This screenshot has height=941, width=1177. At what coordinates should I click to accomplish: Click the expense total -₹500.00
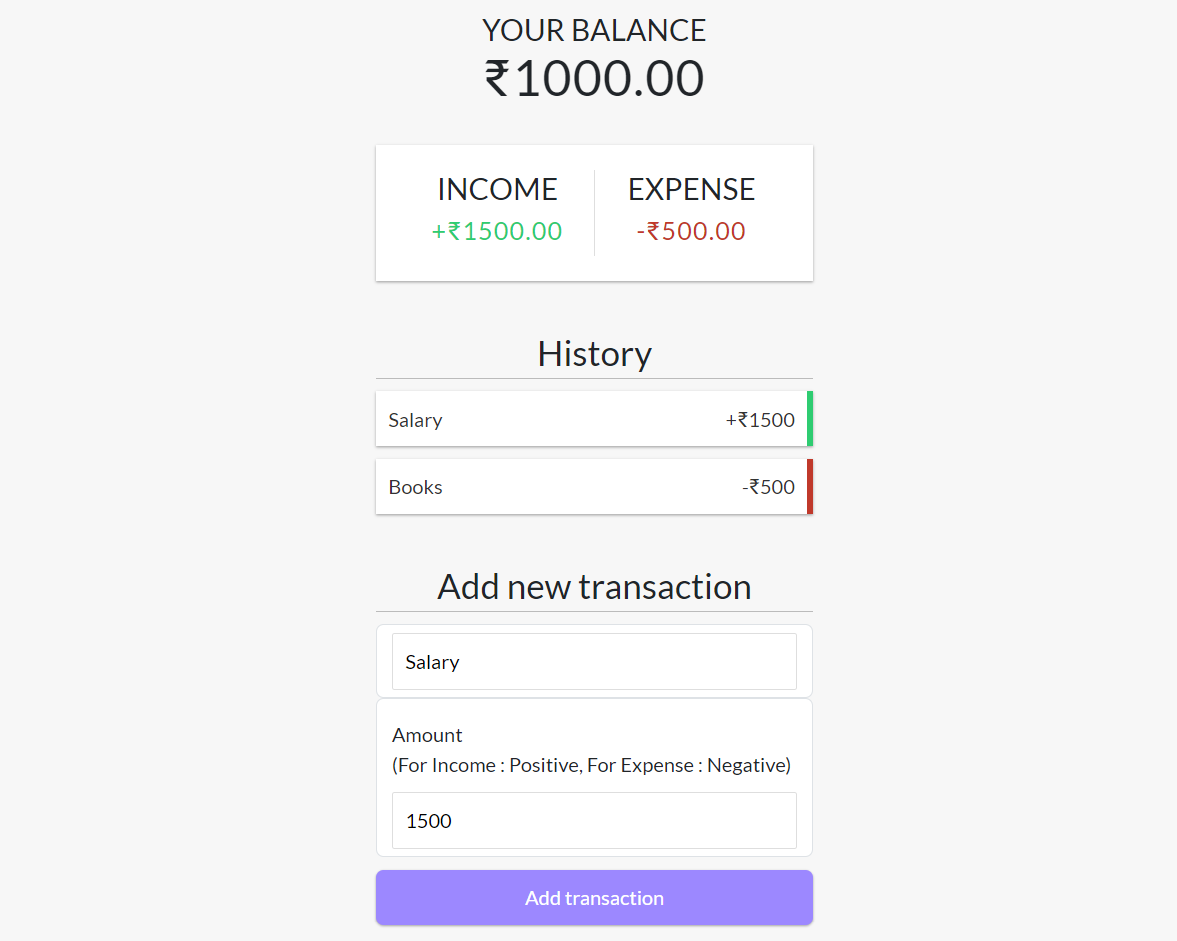point(691,231)
